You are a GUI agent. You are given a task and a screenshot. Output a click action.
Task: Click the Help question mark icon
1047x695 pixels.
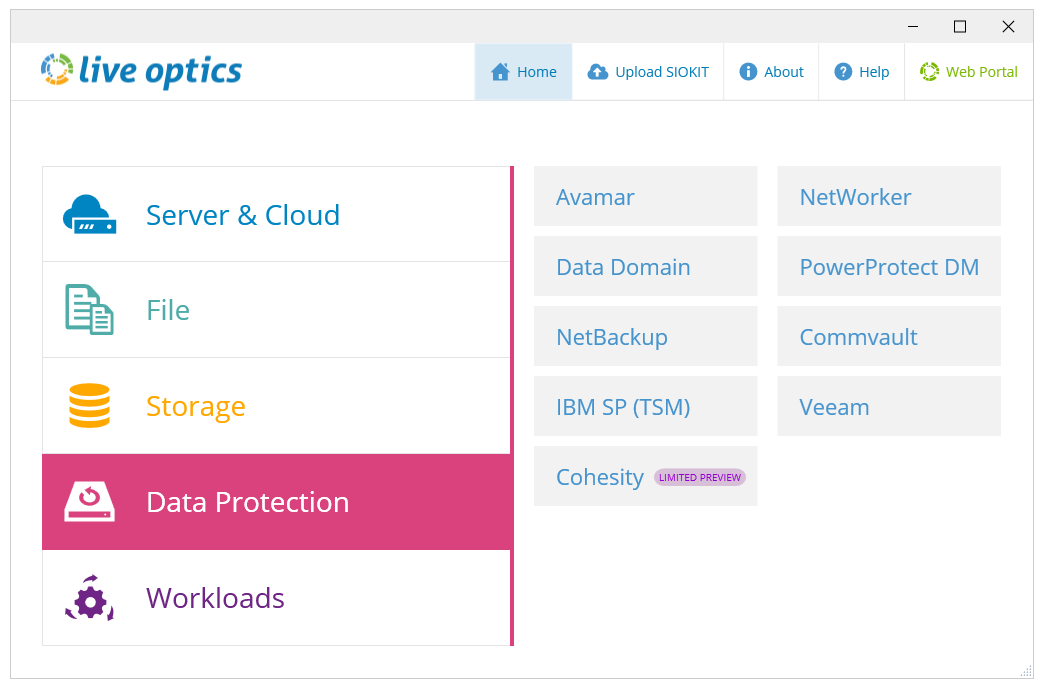843,71
